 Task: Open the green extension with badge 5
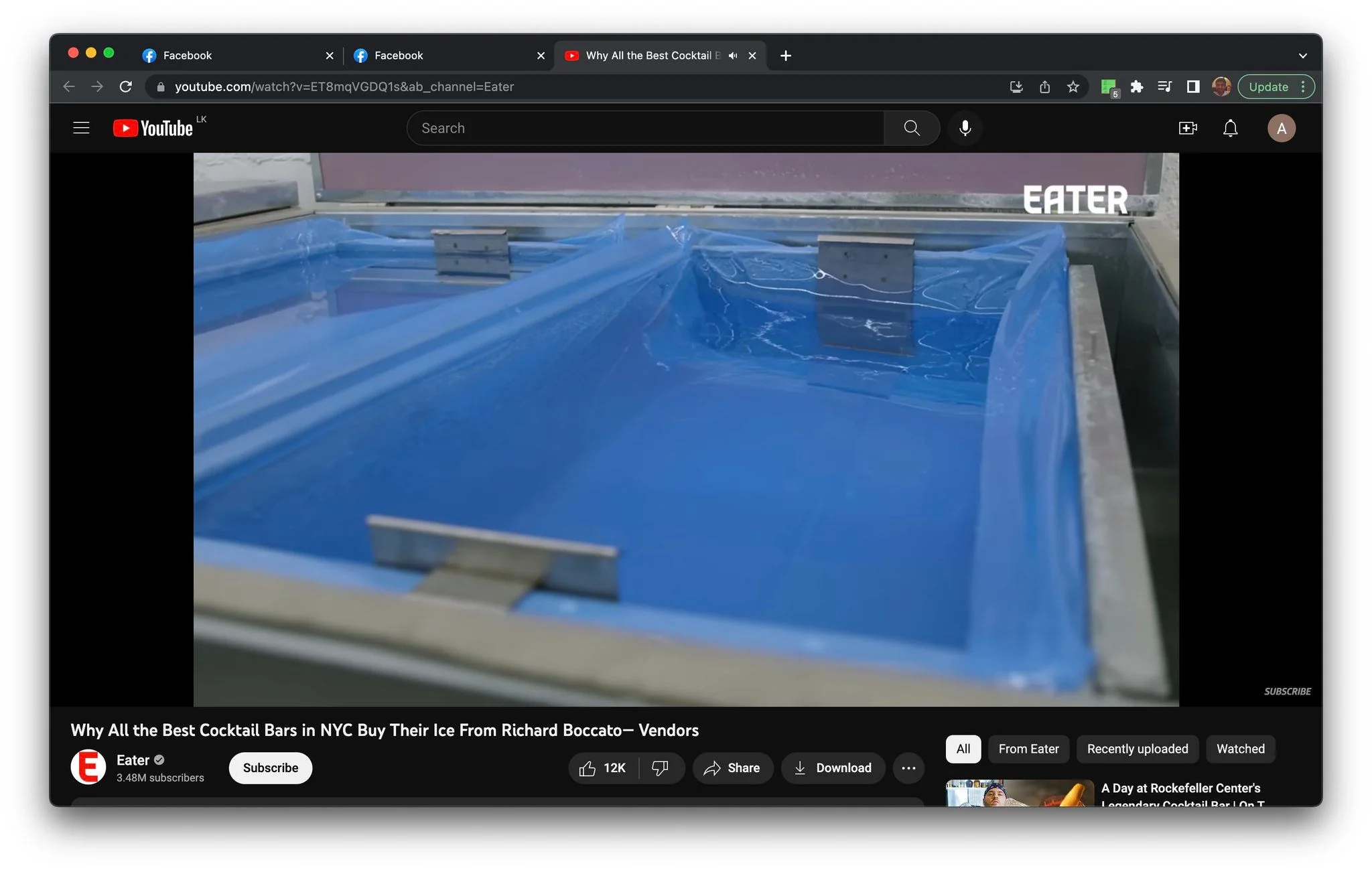pyautogui.click(x=1109, y=87)
